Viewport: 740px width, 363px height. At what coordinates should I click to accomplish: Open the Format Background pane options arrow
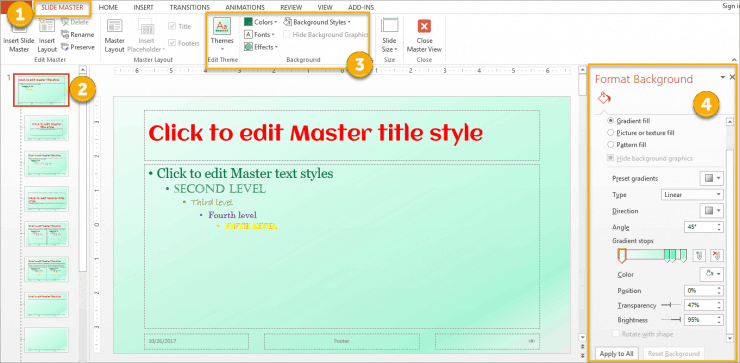[x=723, y=77]
